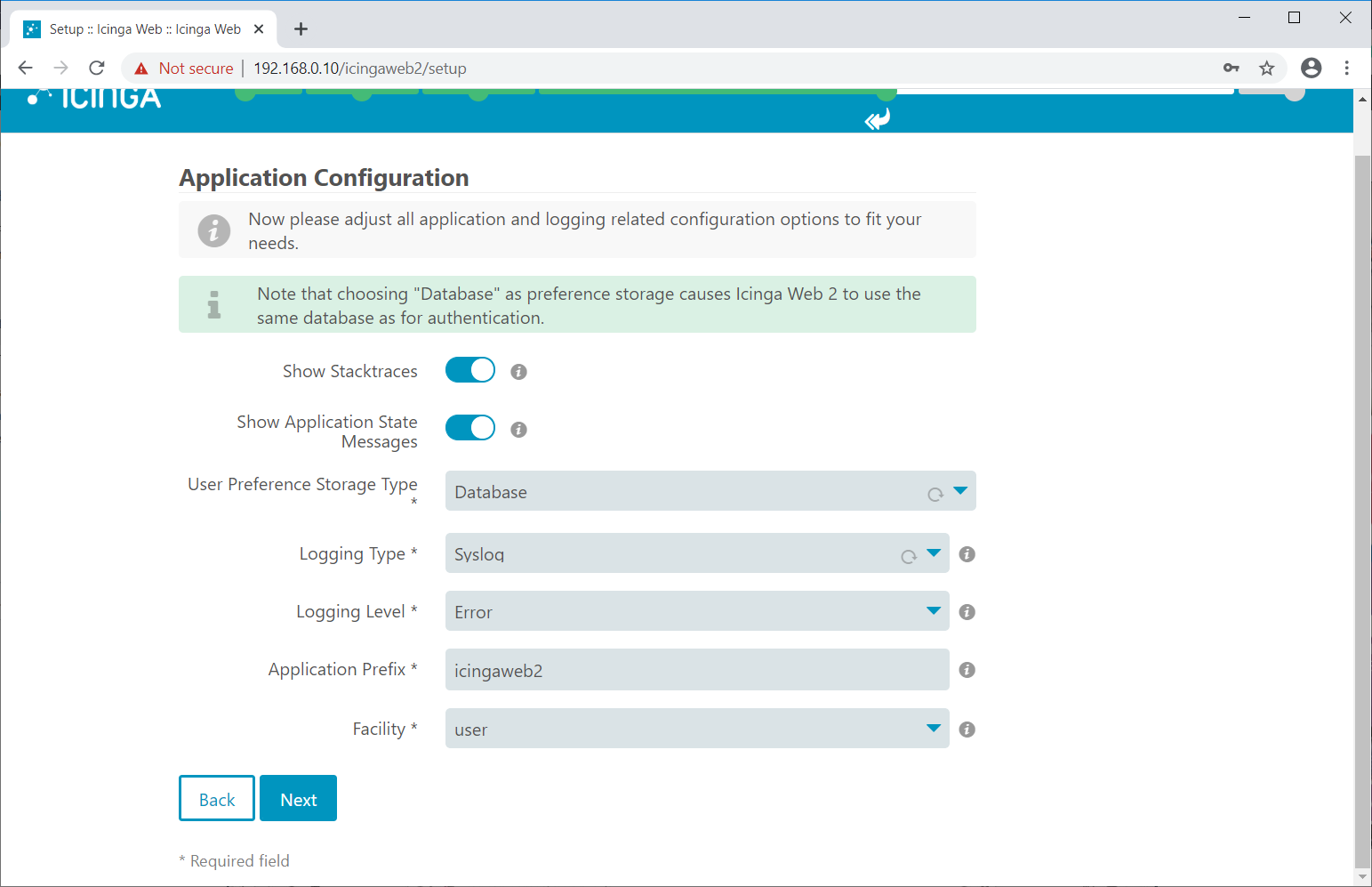Click the Icinga logo in header
Viewport: 1372px width, 887px height.
94,98
